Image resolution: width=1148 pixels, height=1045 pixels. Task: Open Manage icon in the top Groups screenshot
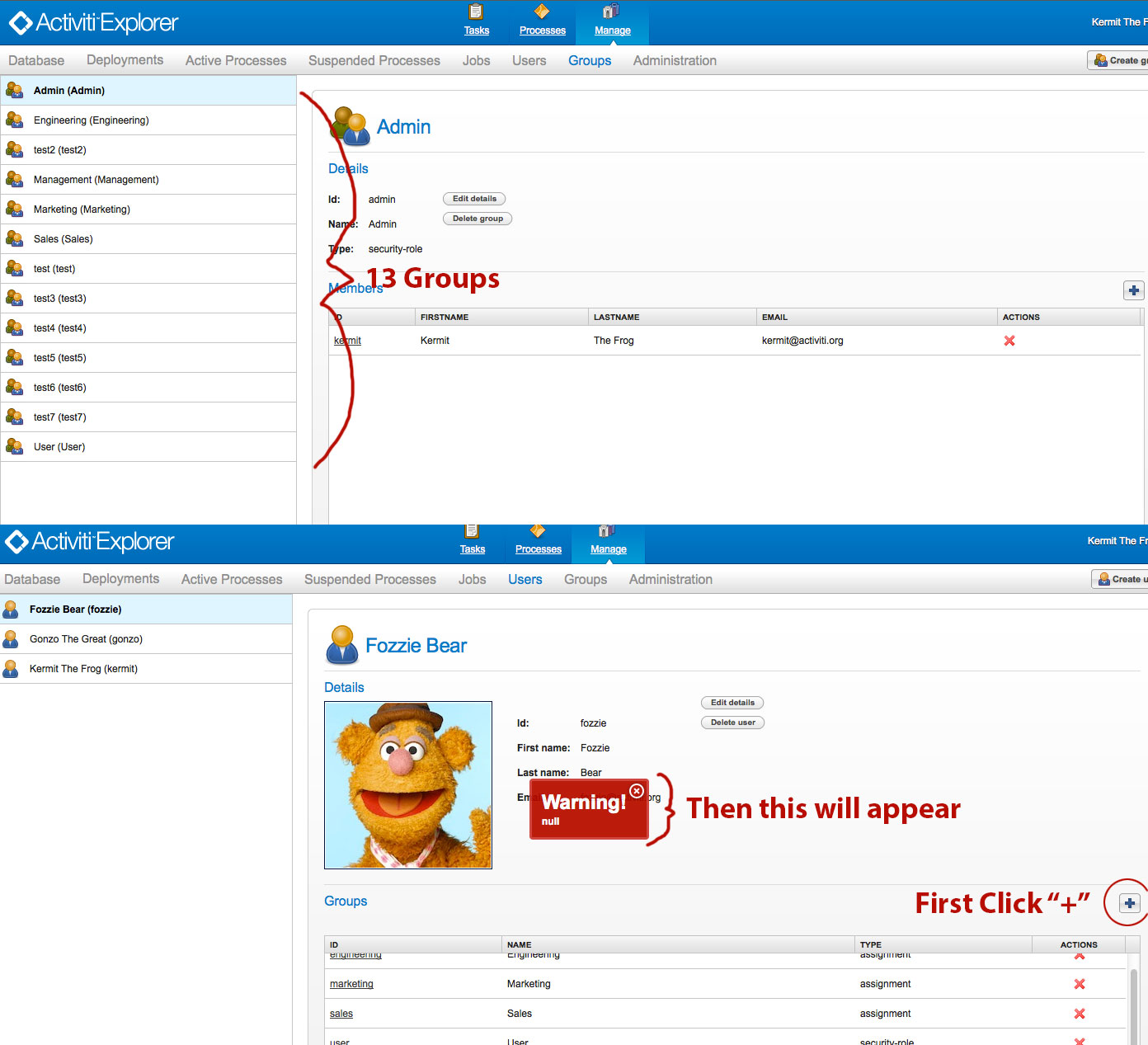(x=611, y=12)
